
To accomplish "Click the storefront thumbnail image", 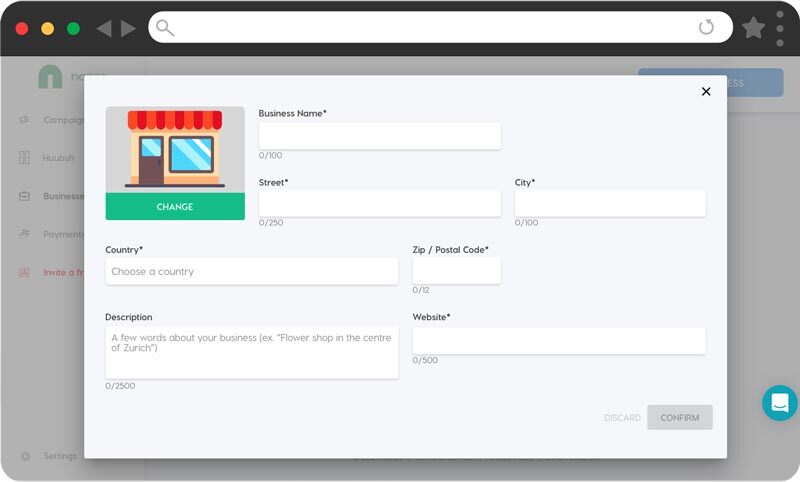I will [x=175, y=149].
